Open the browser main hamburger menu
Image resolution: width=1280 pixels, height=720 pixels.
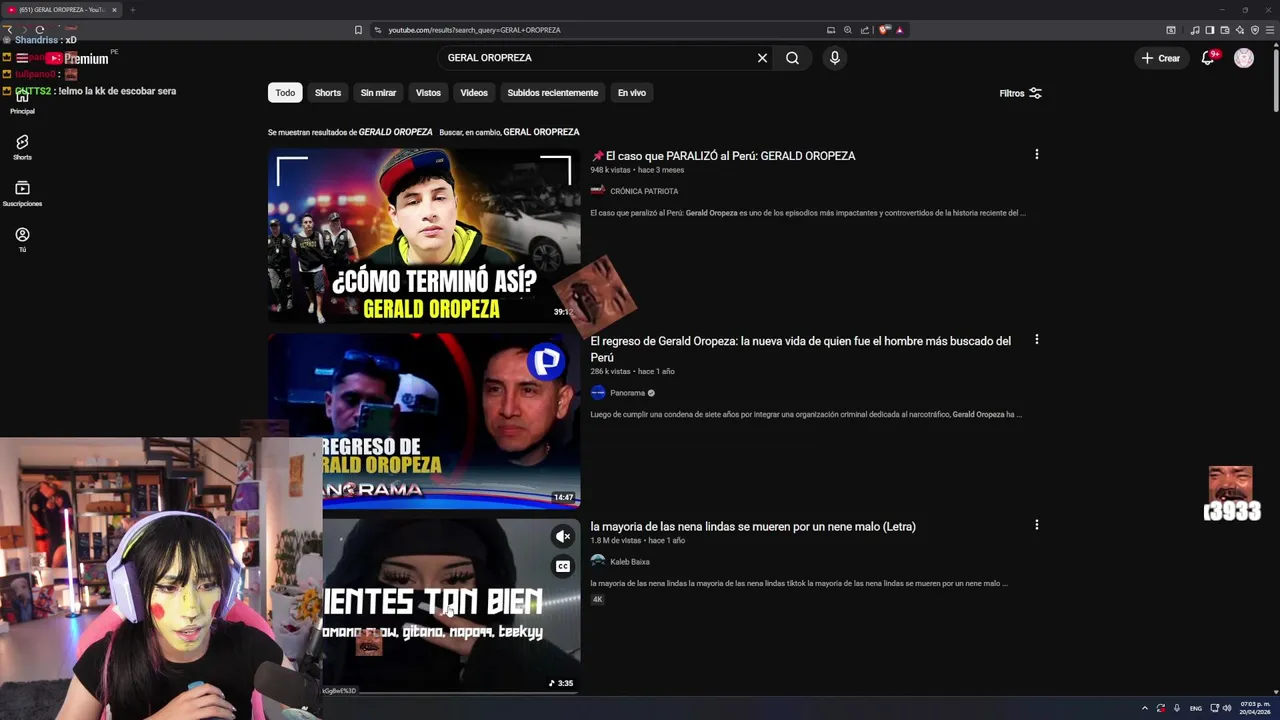[1270, 30]
